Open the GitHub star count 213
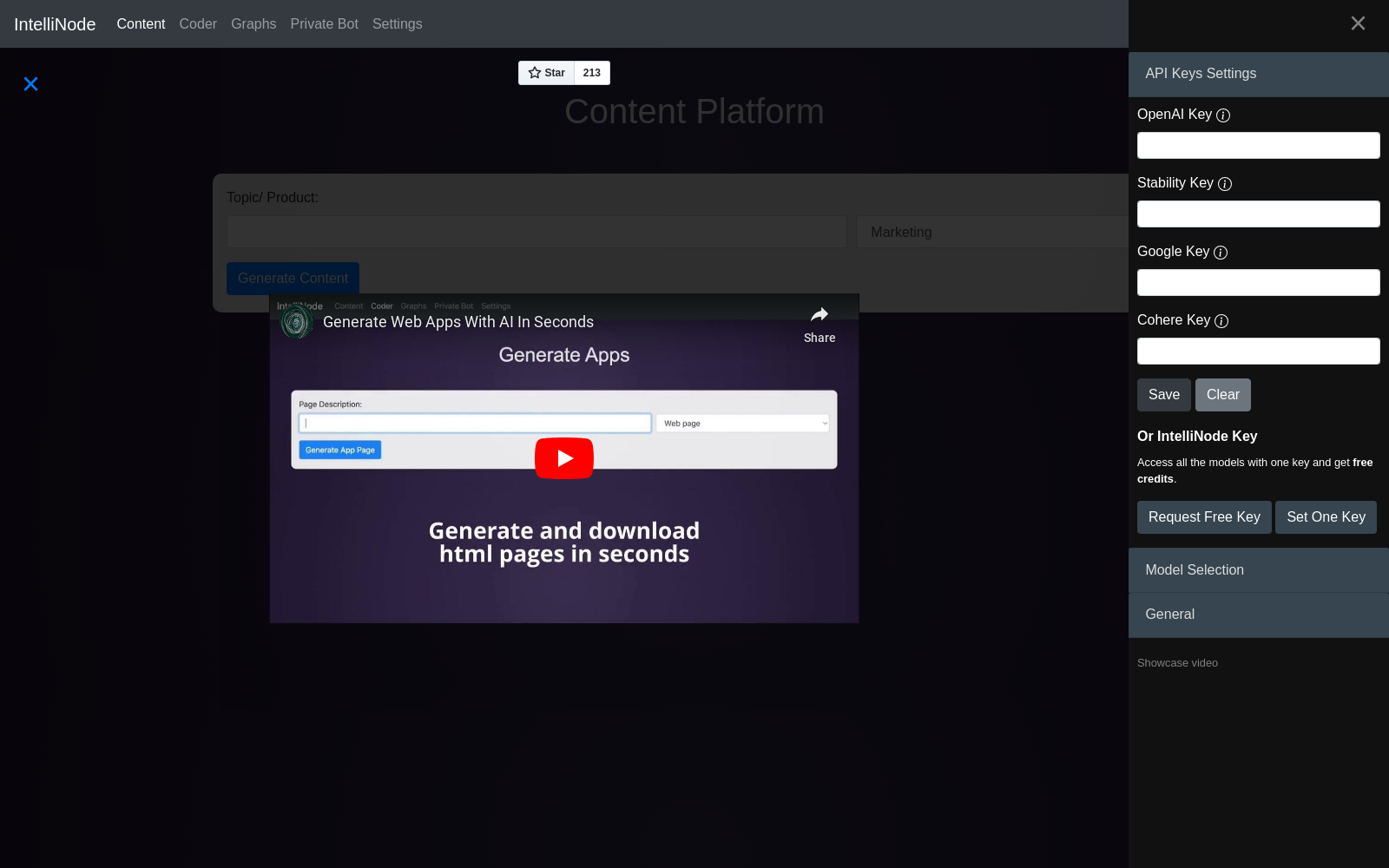The image size is (1389, 868). 592,73
